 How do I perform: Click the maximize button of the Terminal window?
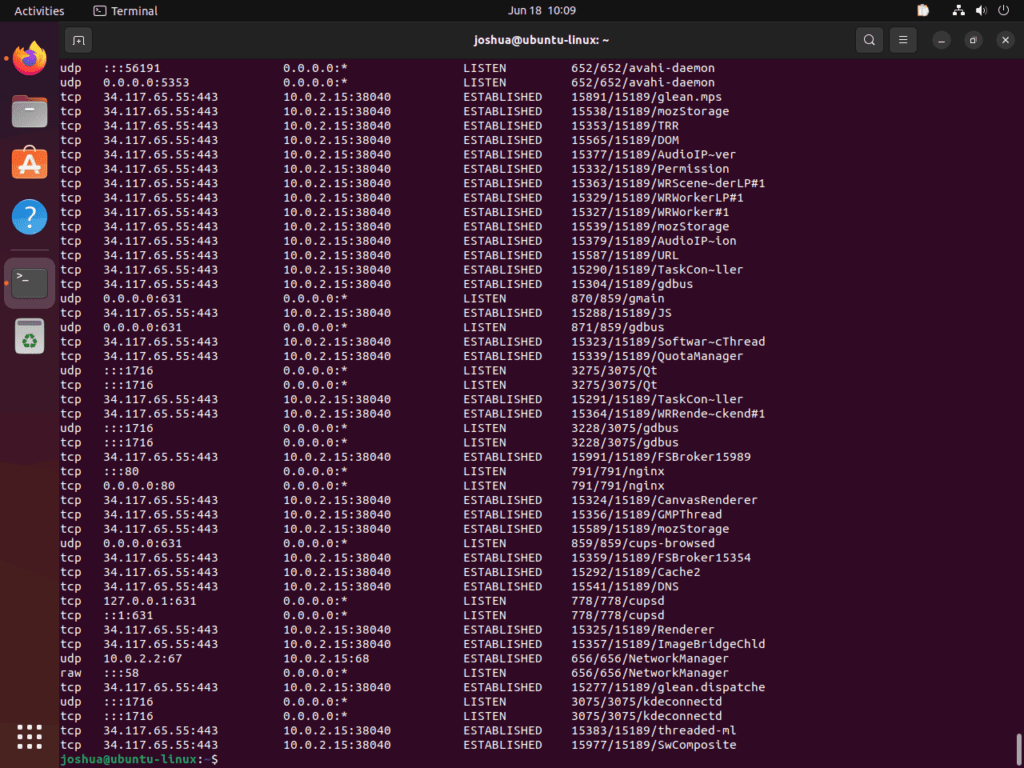pos(971,40)
